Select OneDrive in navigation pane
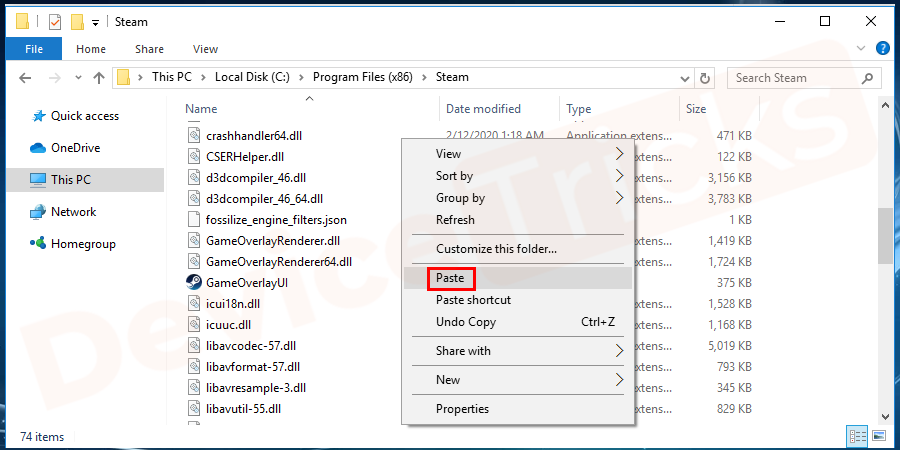 [75, 148]
